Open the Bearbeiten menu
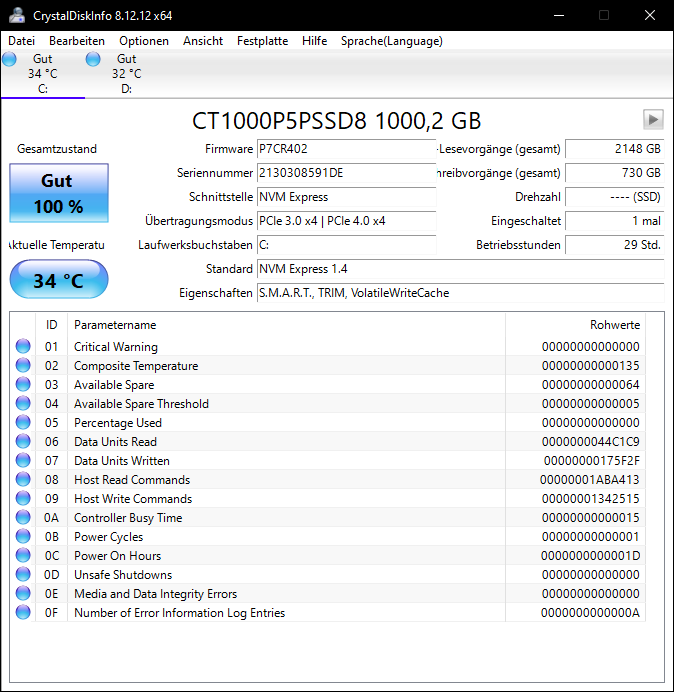674x692 pixels. pos(77,41)
